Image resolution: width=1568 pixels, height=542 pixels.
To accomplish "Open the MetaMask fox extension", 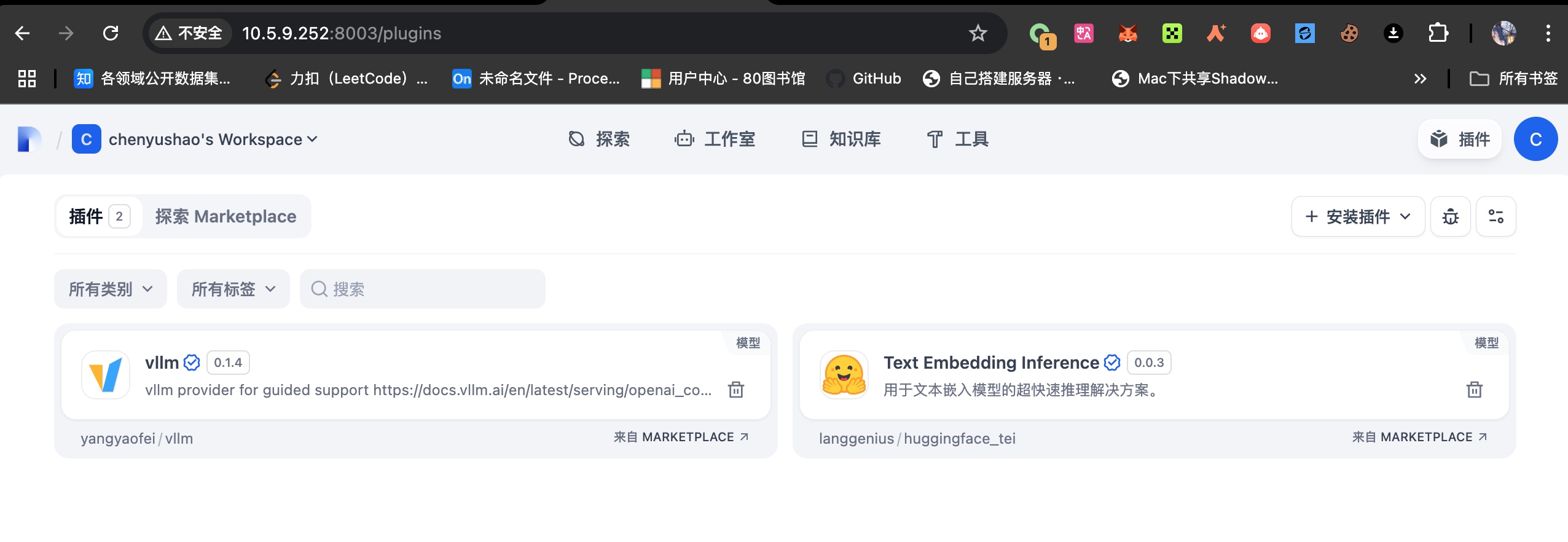I will [x=1127, y=33].
